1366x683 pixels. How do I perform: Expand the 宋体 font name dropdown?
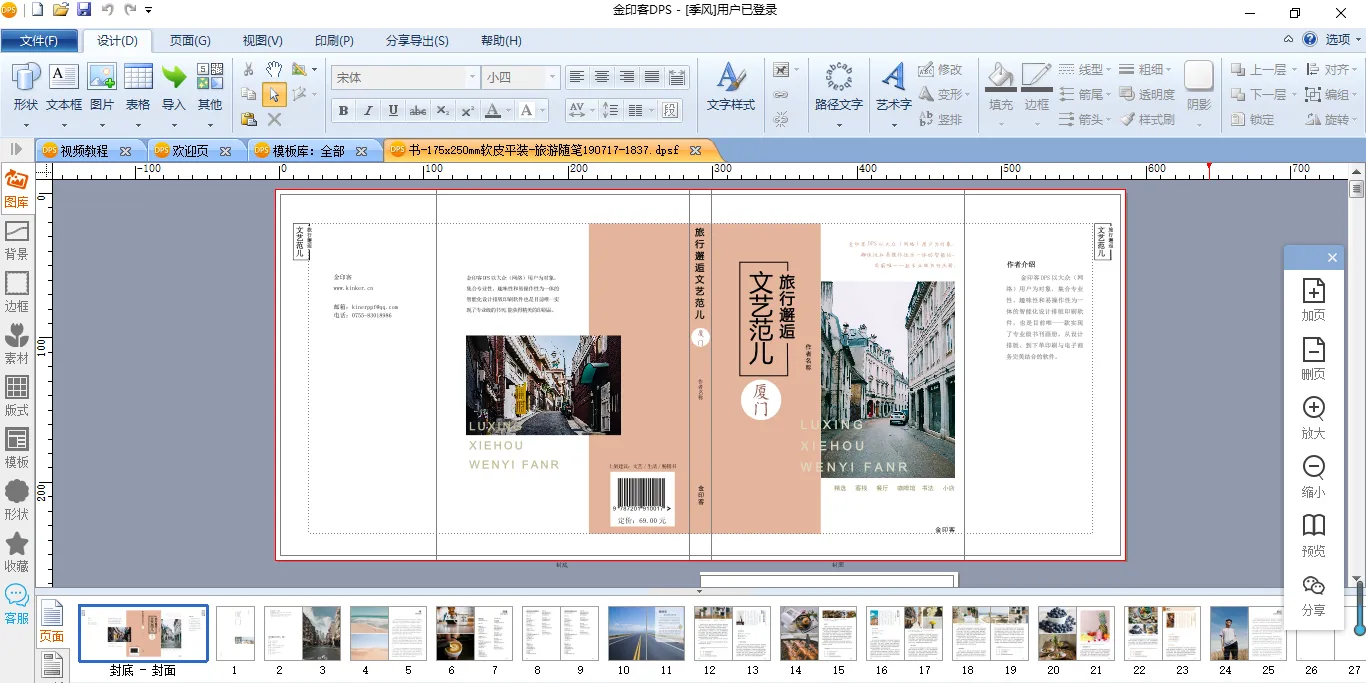[x=472, y=77]
